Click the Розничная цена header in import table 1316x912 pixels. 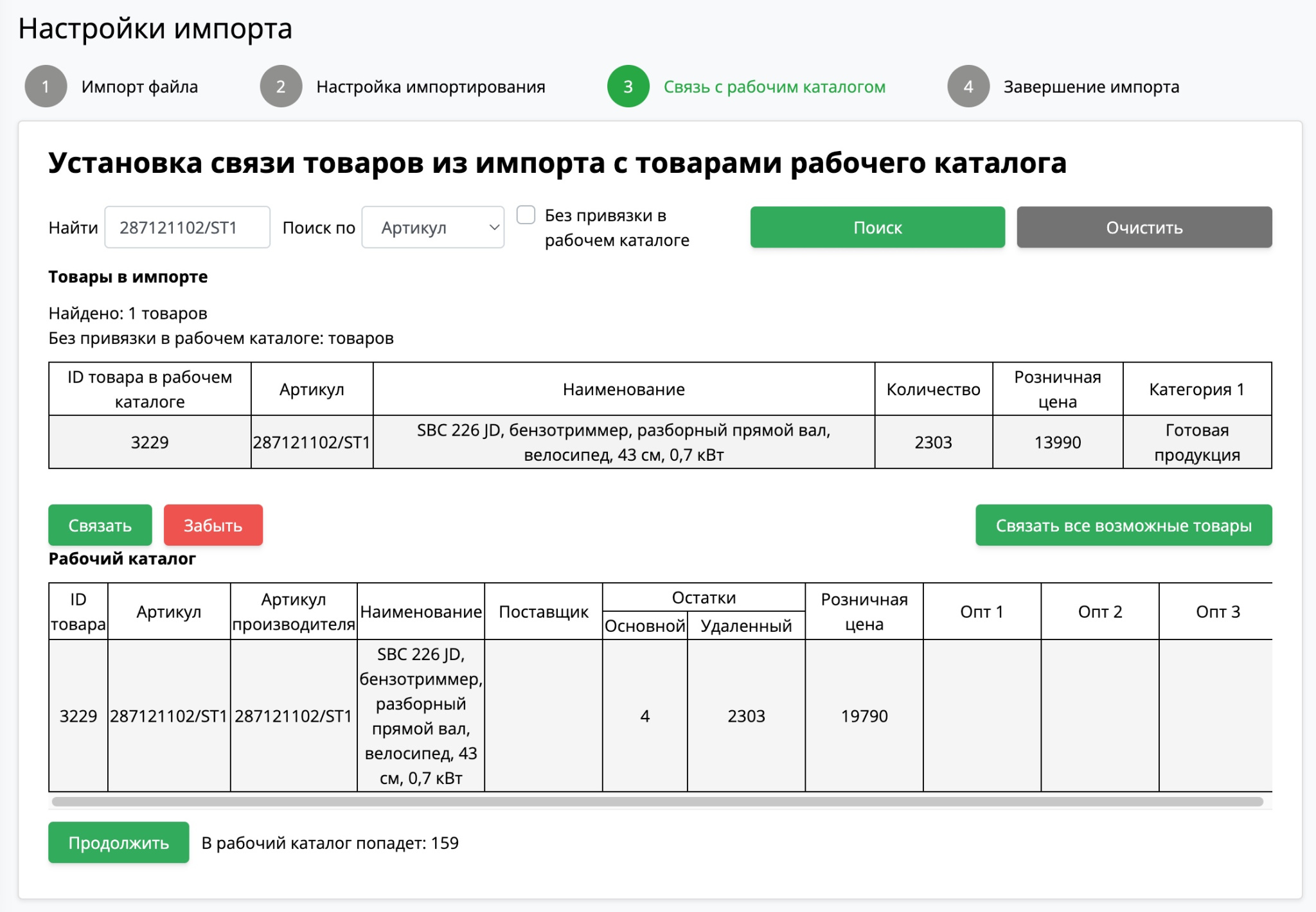(1057, 389)
